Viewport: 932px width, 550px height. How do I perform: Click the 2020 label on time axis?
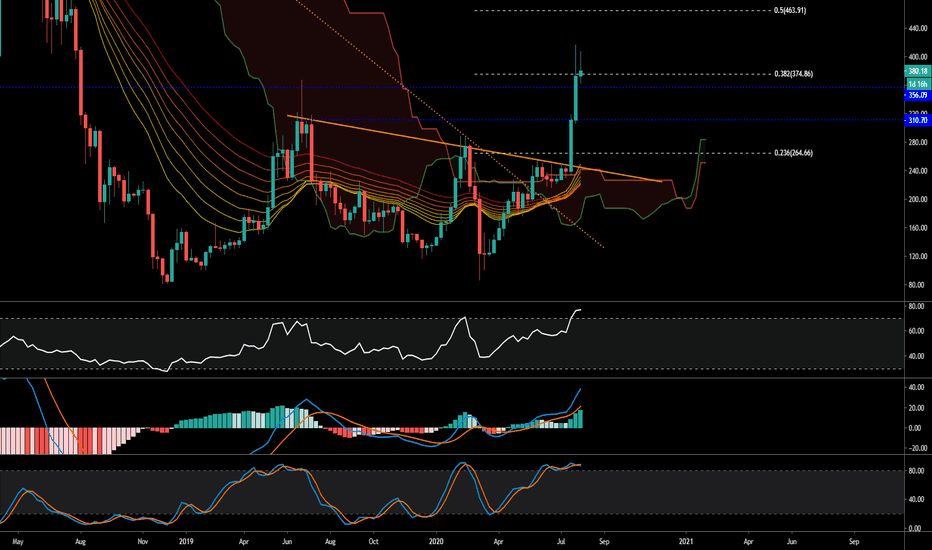click(x=436, y=542)
